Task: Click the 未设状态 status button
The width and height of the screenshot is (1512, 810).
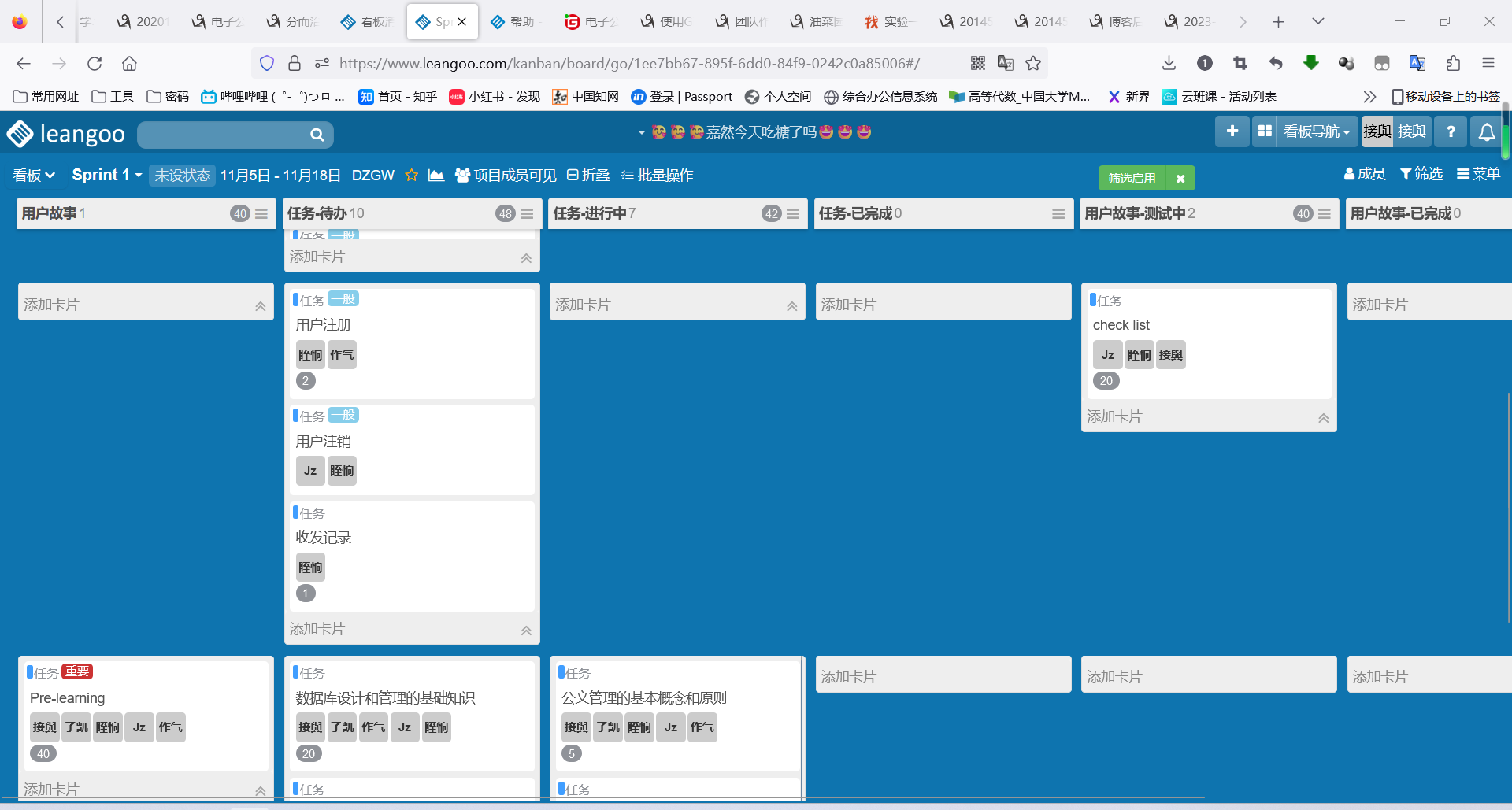Action: 182,175
